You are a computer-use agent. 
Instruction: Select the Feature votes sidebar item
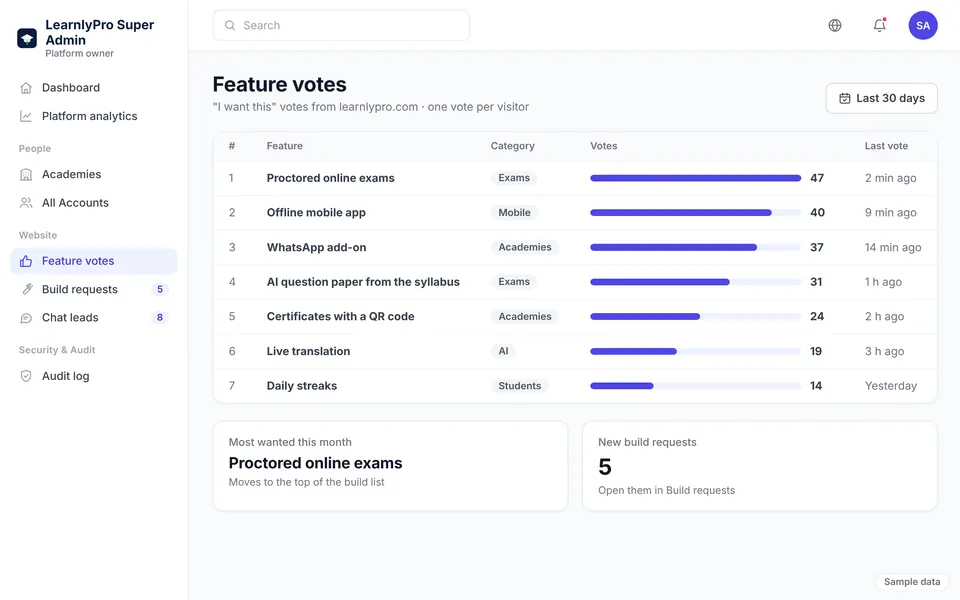coord(94,261)
